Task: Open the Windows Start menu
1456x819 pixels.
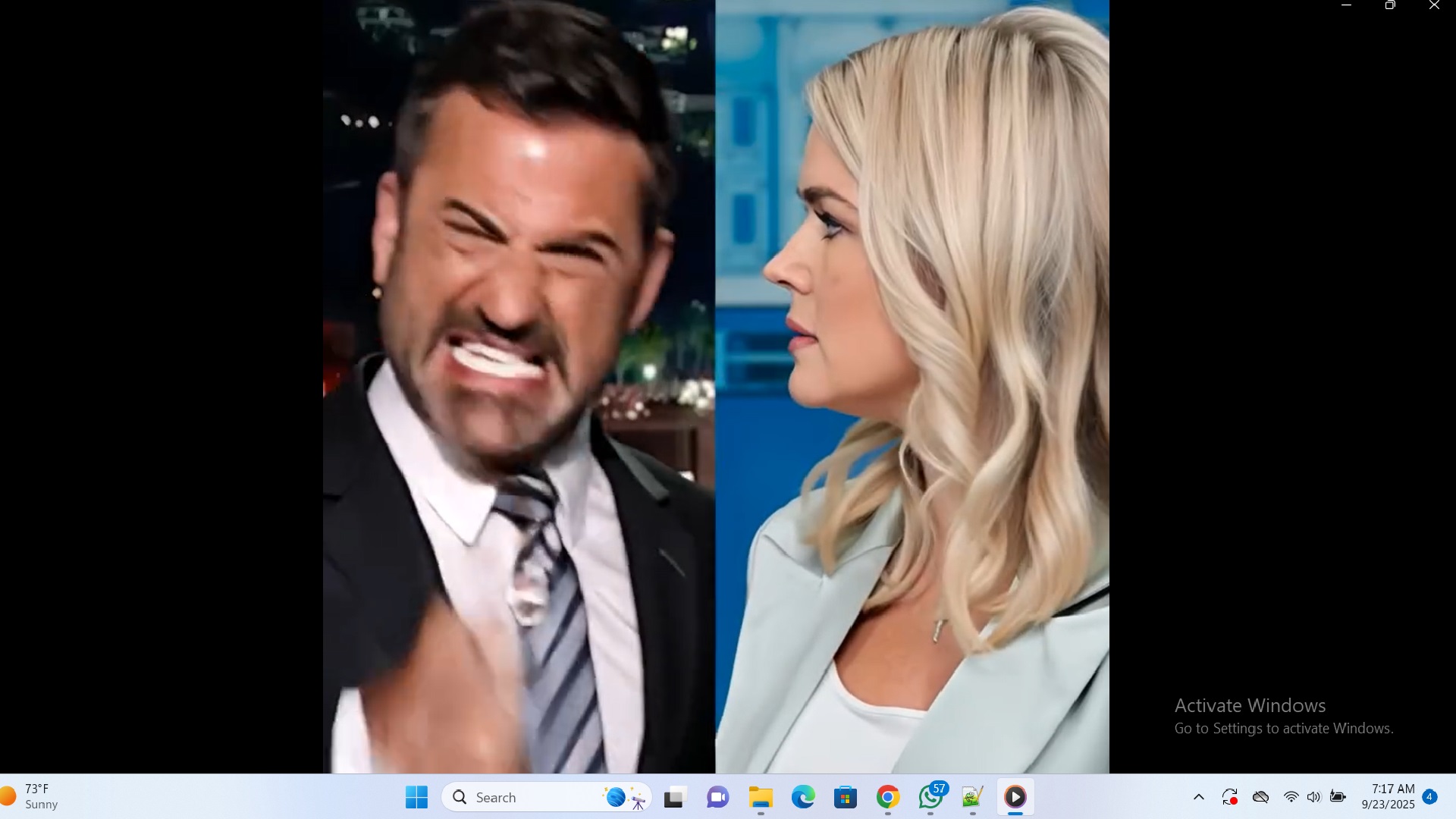Action: click(416, 797)
